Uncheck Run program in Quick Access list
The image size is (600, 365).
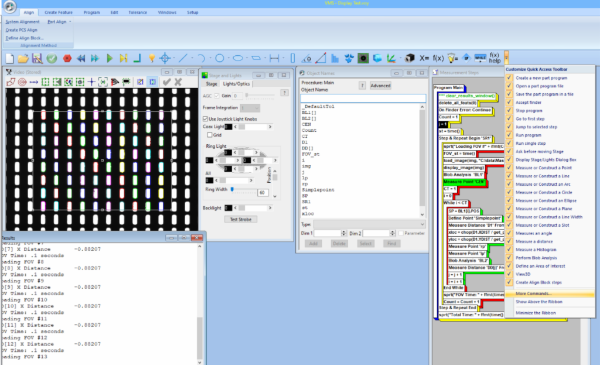509,135
